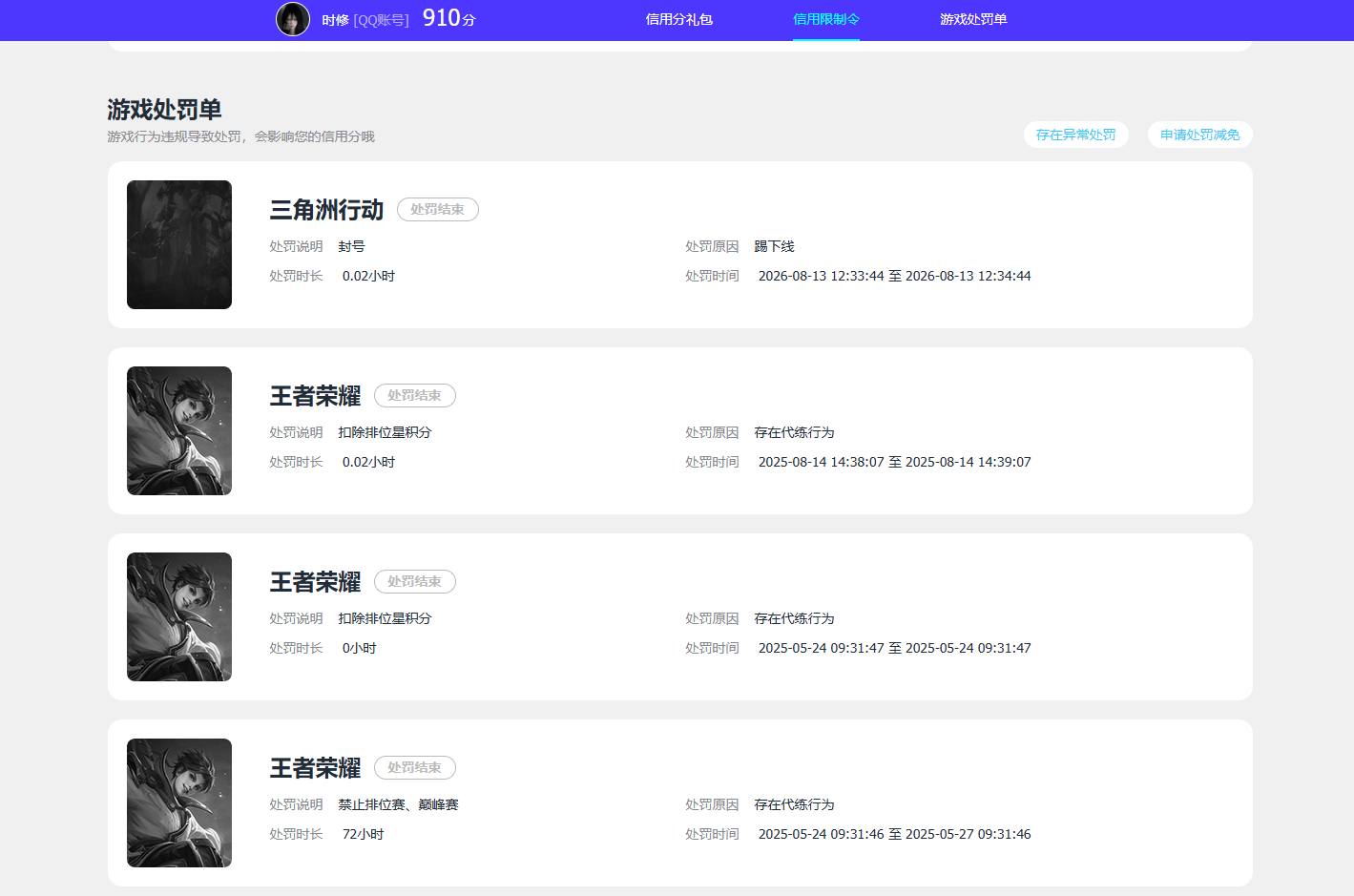1354x896 pixels.
Task: Click the 72小时 penalty duration
Action: click(363, 834)
